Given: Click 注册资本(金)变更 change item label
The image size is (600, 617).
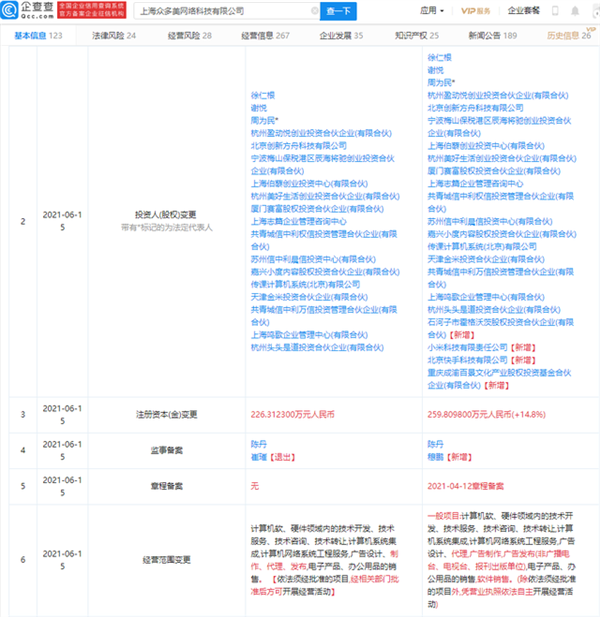Looking at the screenshot, I should click(166, 414).
